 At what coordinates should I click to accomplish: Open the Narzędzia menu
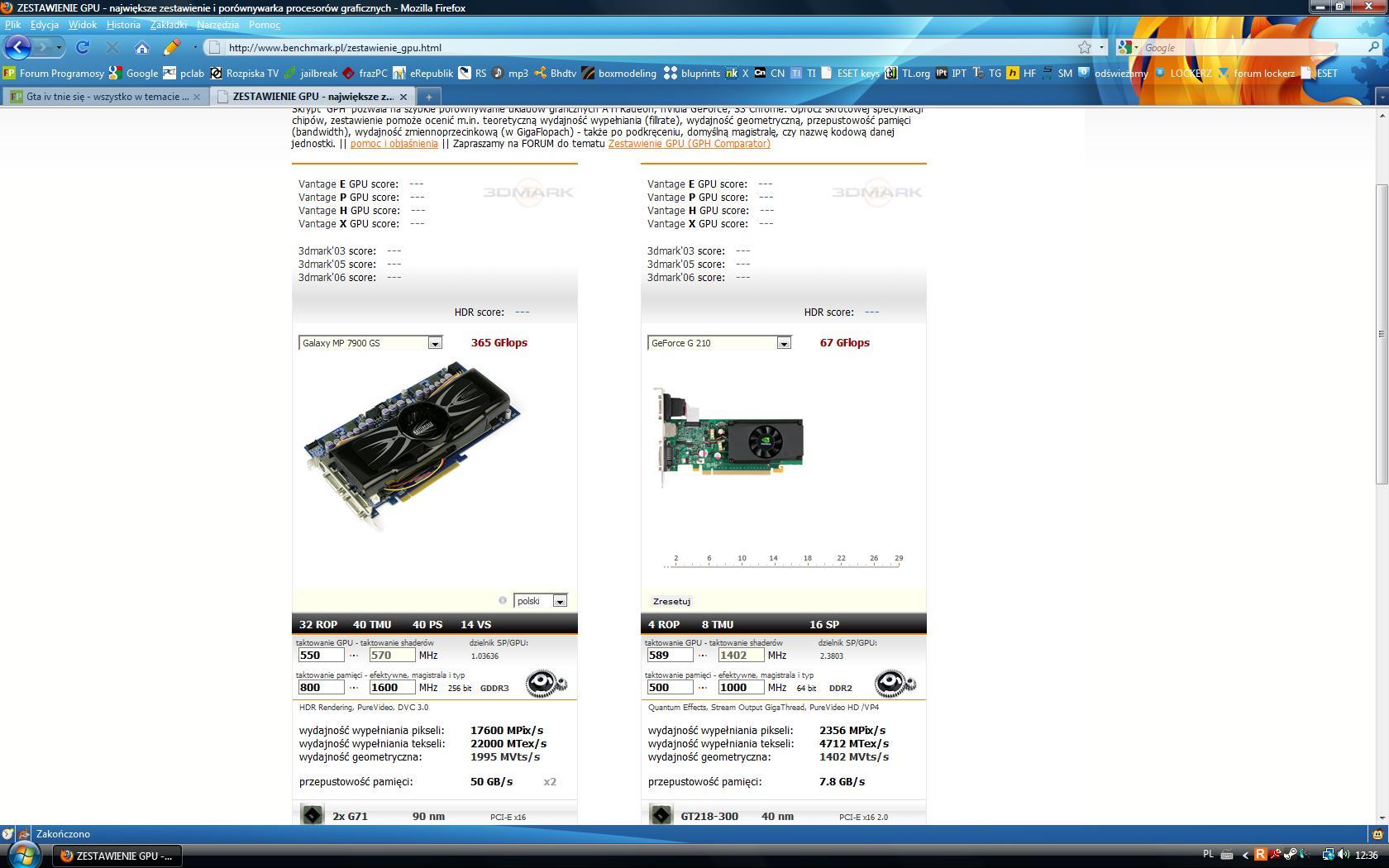(217, 25)
